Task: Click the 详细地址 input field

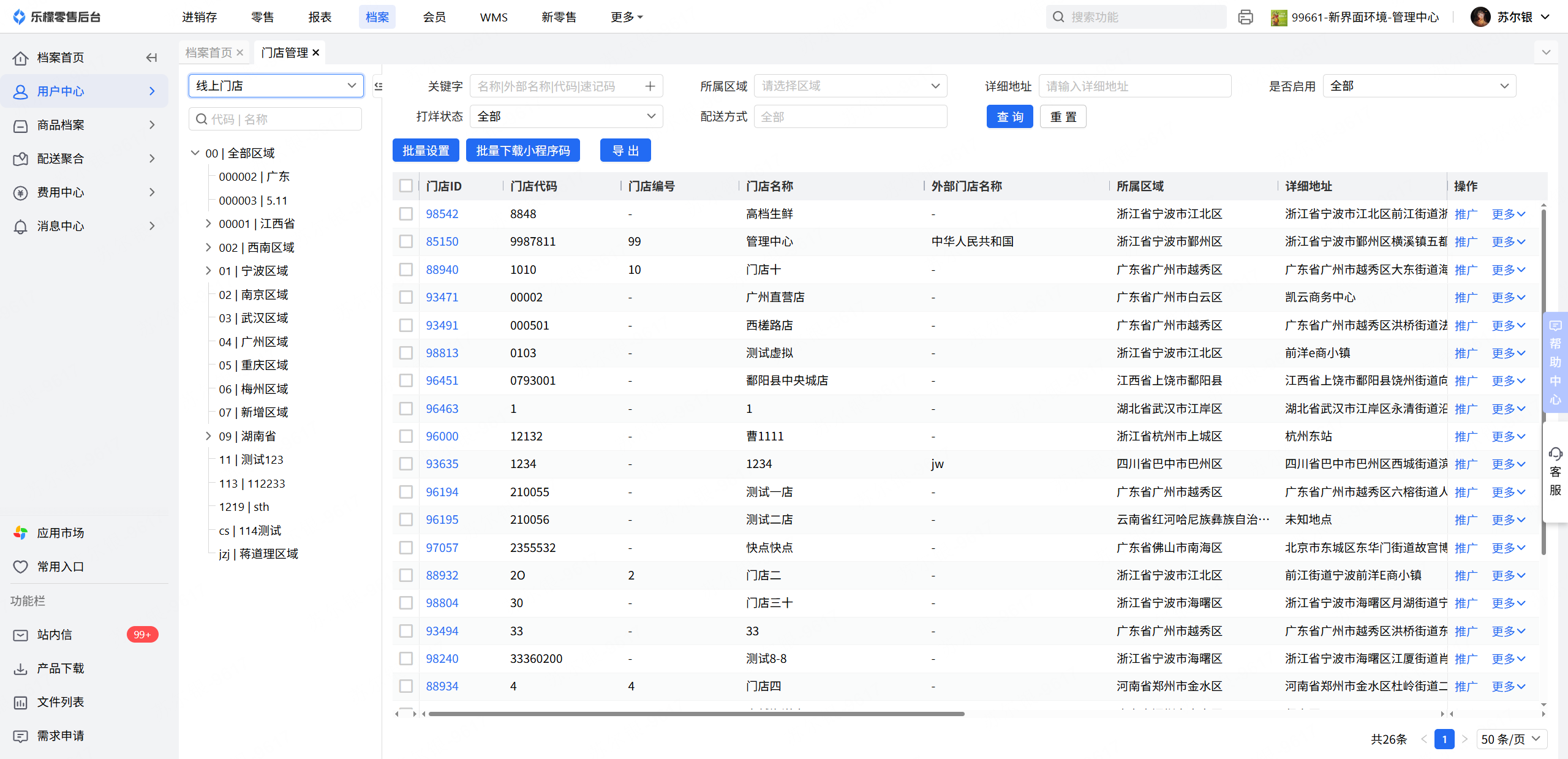Action: coord(1134,86)
